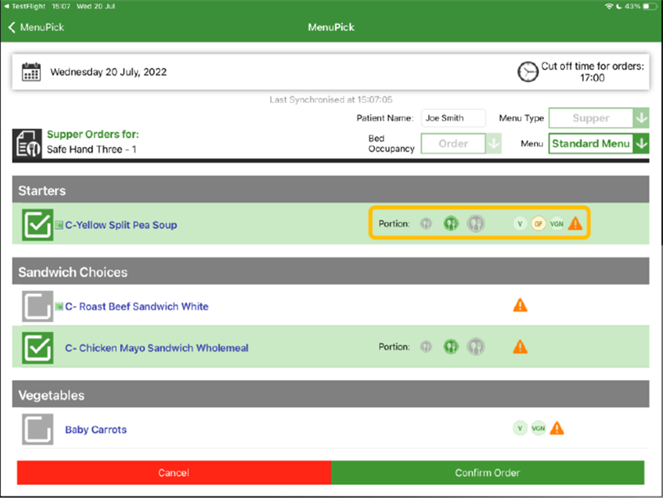Go back to MenuPick
The width and height of the screenshot is (663, 498).
(x=36, y=27)
